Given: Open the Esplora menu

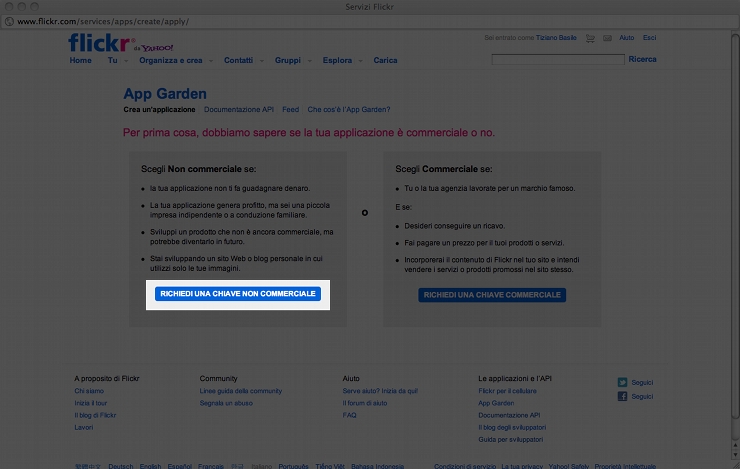Looking at the screenshot, I should 337,60.
